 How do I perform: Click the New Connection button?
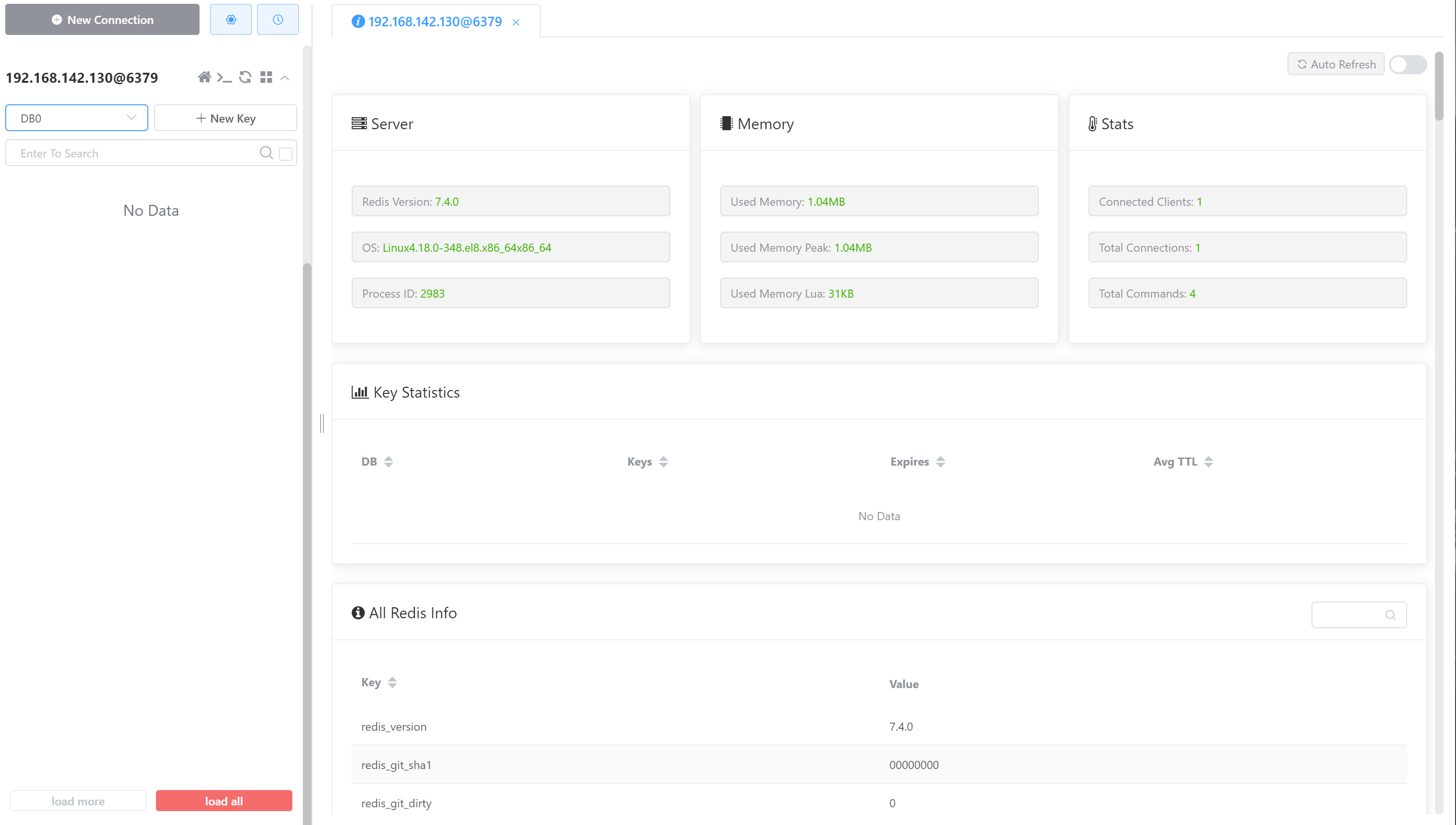(x=102, y=19)
